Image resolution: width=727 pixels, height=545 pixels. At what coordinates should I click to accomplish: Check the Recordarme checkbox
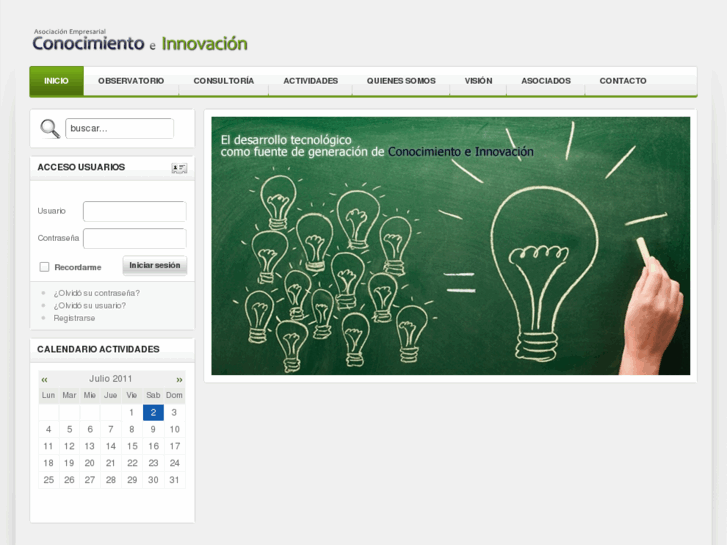coord(45,267)
